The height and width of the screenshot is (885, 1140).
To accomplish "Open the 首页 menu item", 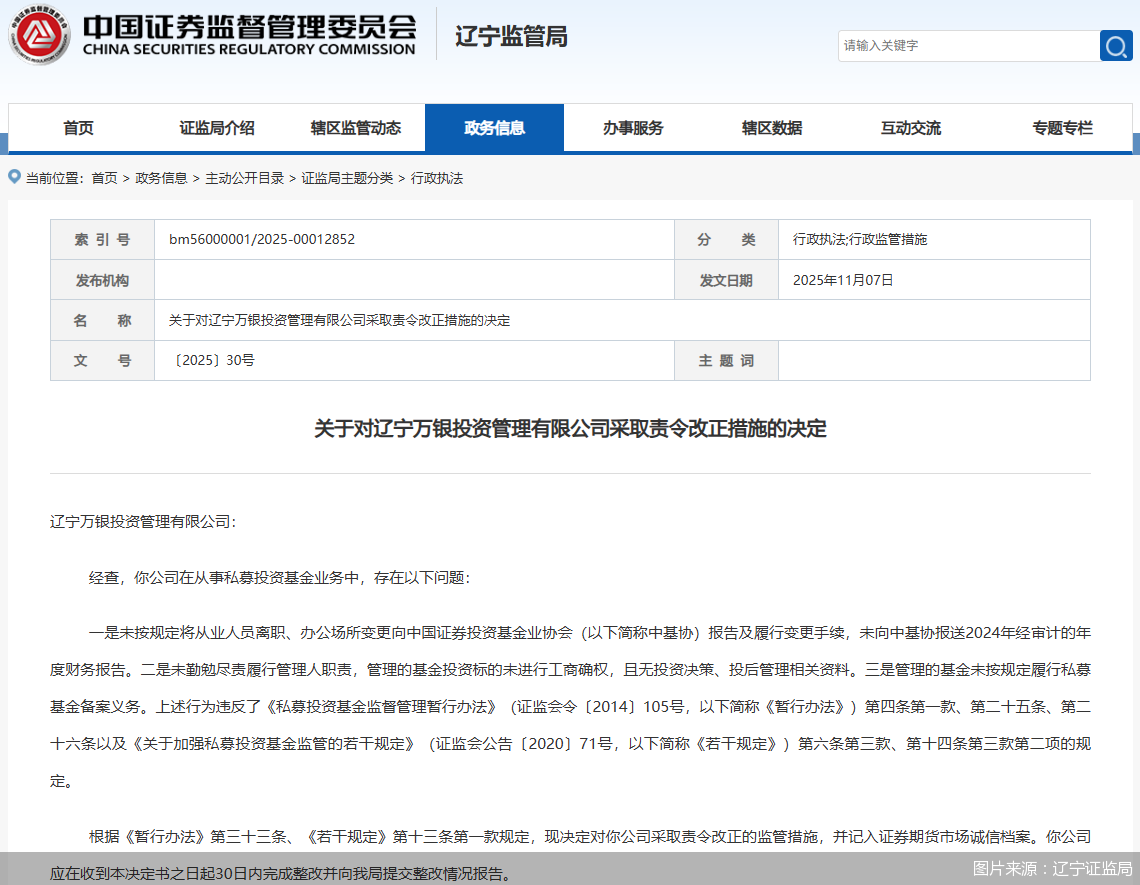I will 79,127.
